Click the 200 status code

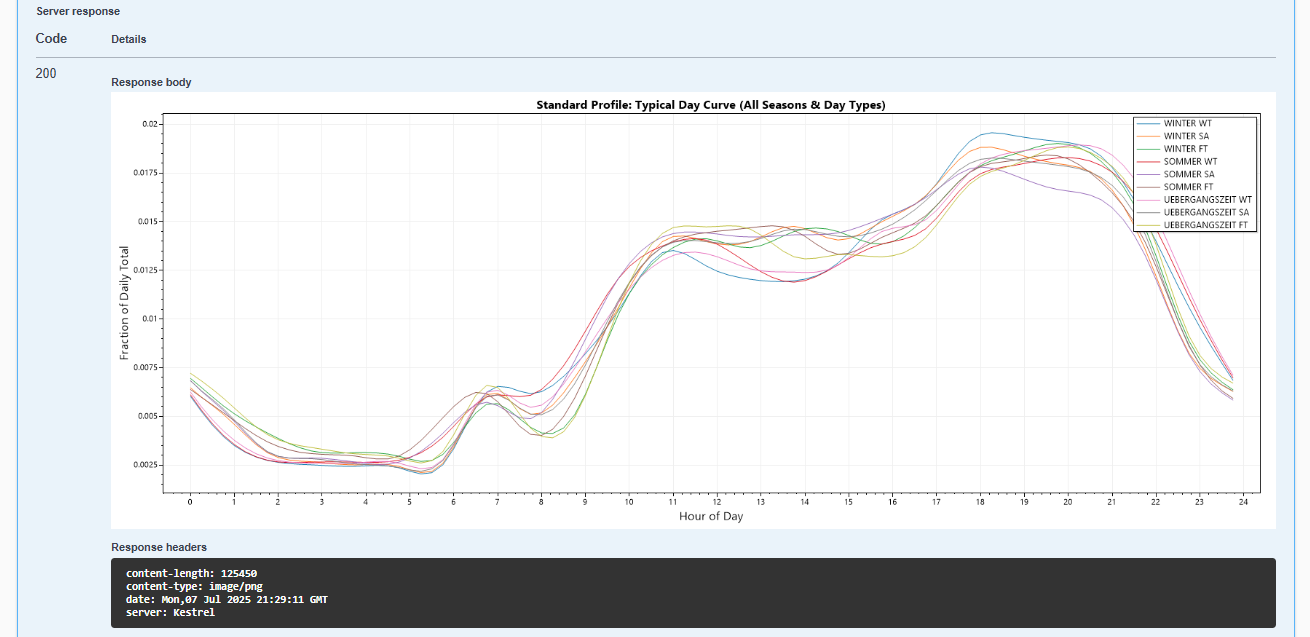click(x=46, y=73)
